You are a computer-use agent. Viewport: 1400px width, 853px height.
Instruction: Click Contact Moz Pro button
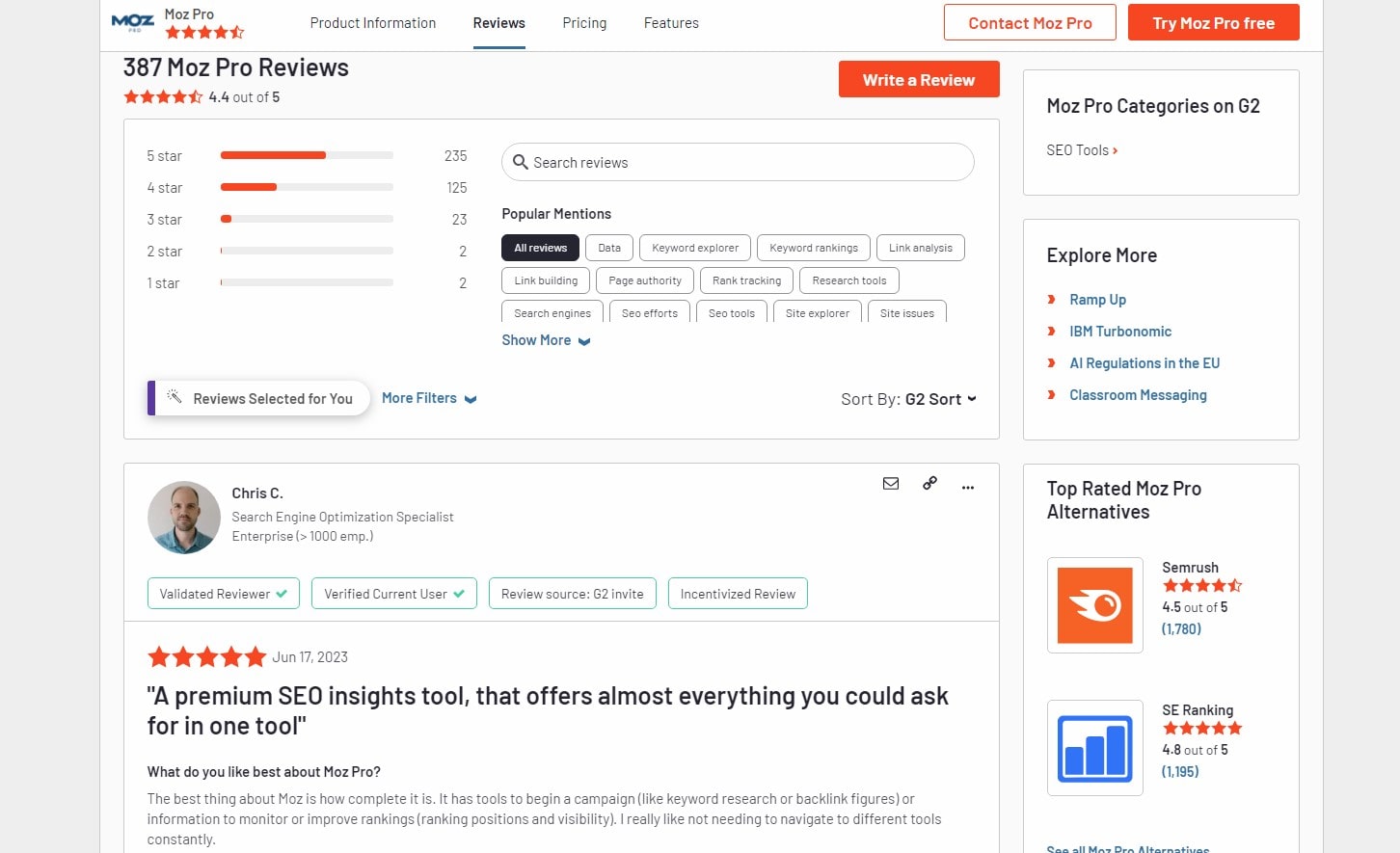pyautogui.click(x=1030, y=22)
